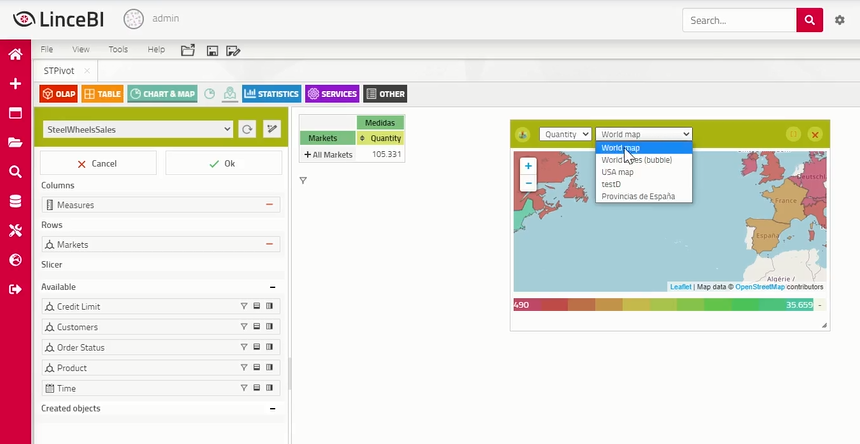Collapse the Created objects section

273,408
